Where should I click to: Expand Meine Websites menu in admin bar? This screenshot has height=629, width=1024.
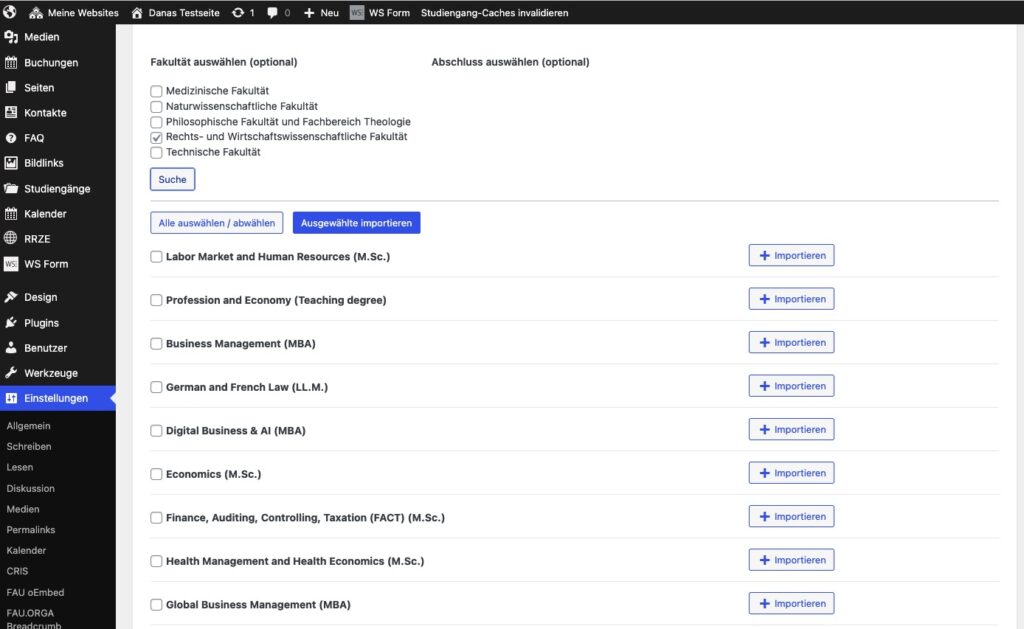[73, 13]
